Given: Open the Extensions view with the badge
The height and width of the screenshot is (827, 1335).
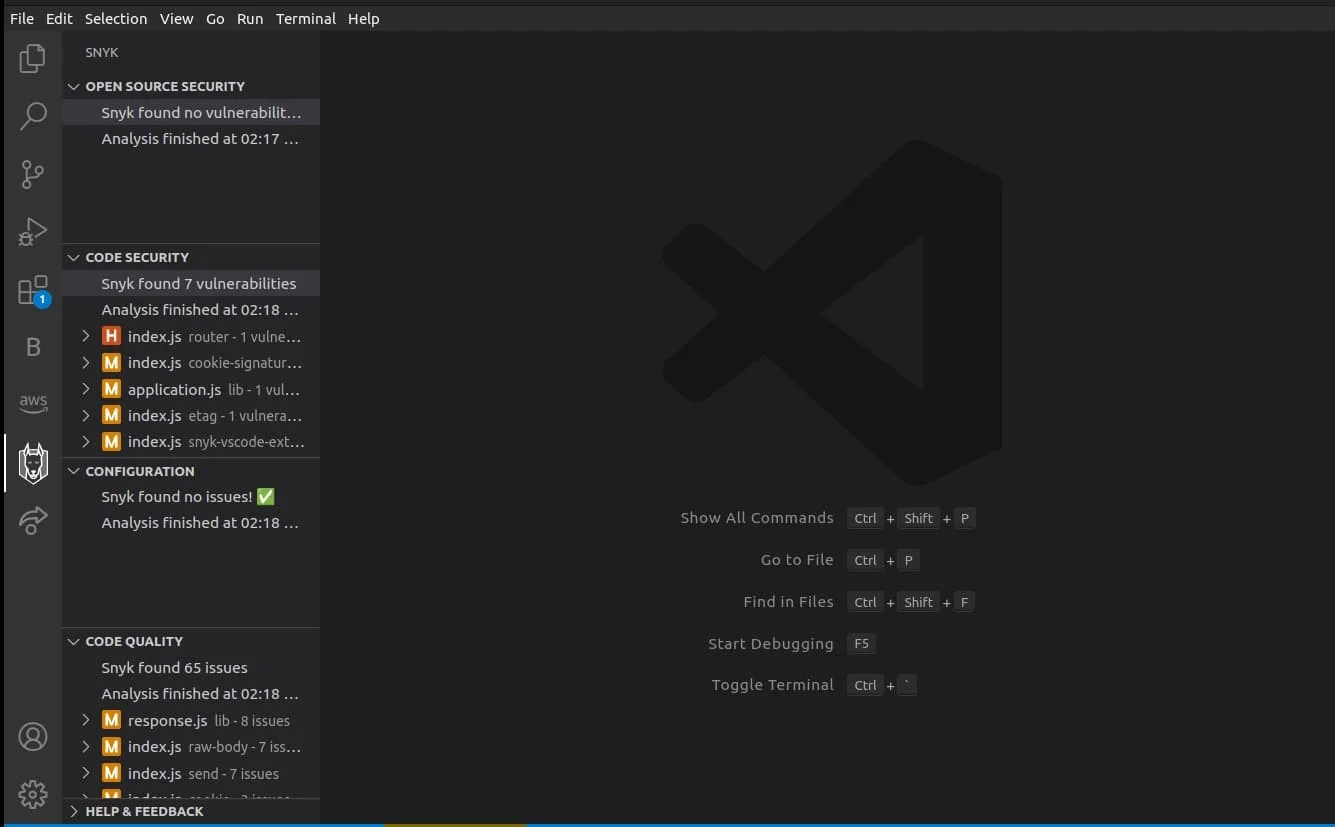Looking at the screenshot, I should tap(33, 290).
